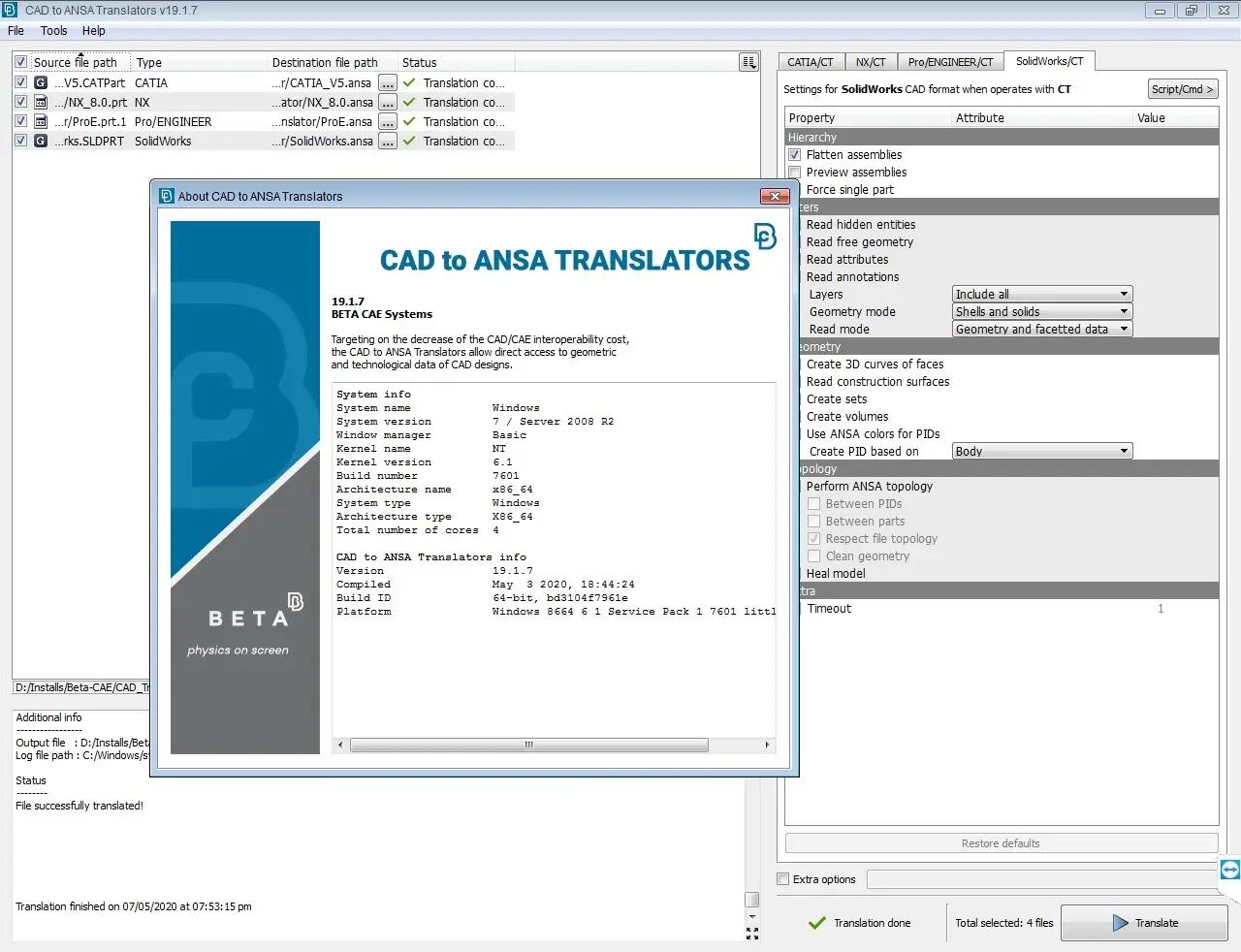
Task: Open the column options icon above the file list
Action: (748, 62)
